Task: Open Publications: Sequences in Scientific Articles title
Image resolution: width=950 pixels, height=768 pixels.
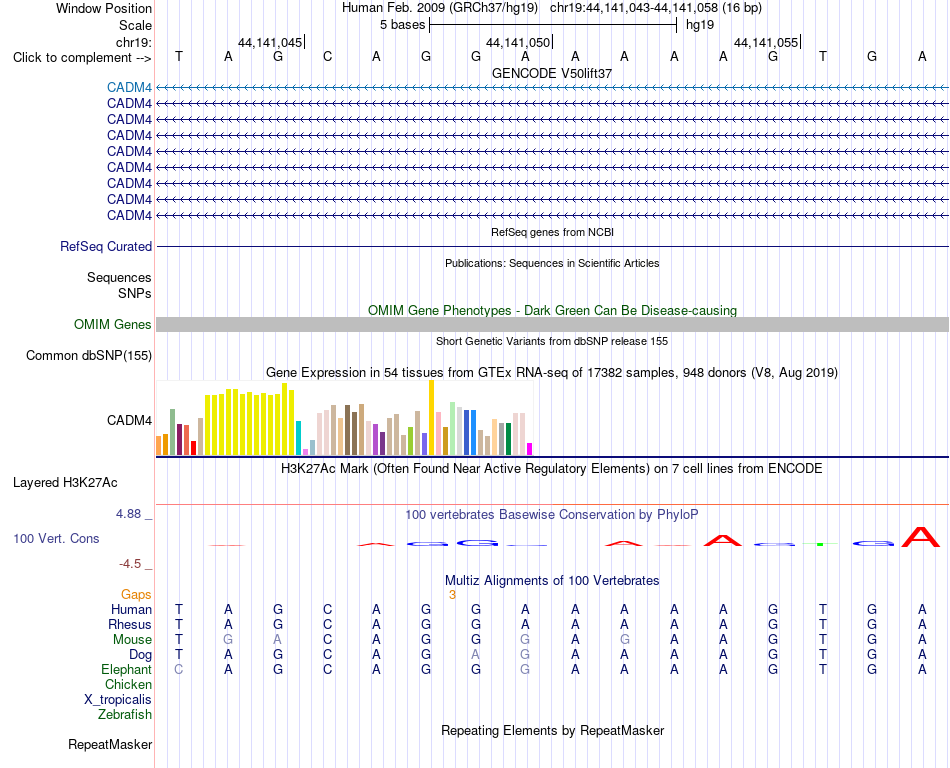Action: (x=552, y=263)
